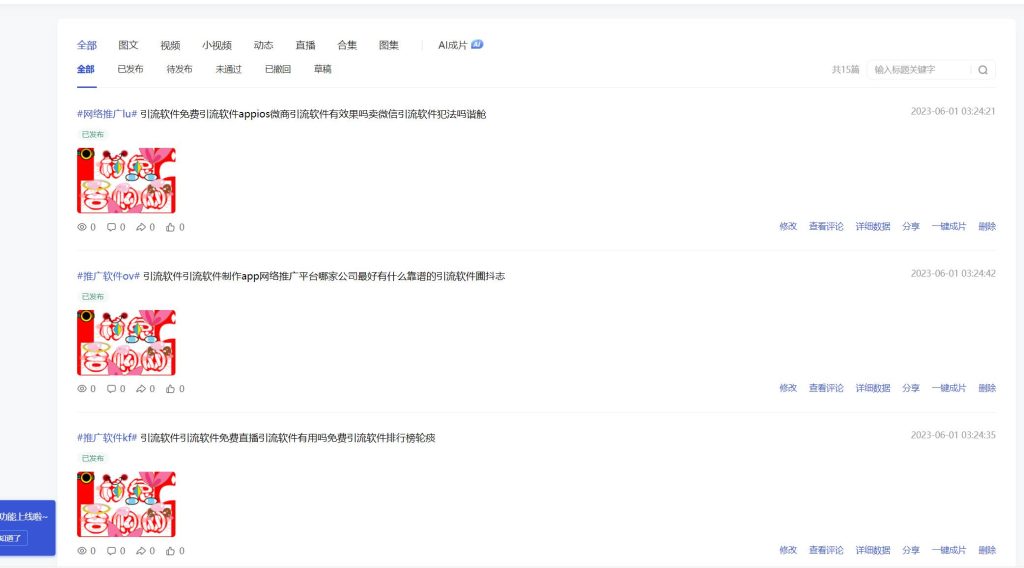Click 分享 for the 推广软件ov post

pos(911,388)
